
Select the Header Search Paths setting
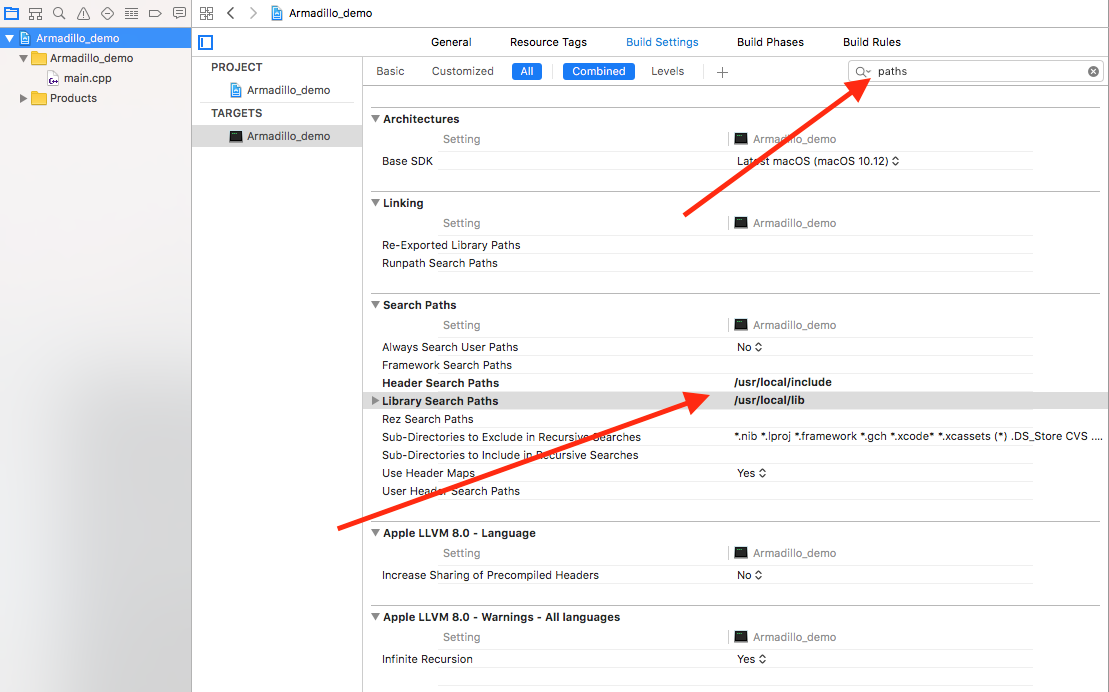[441, 383]
